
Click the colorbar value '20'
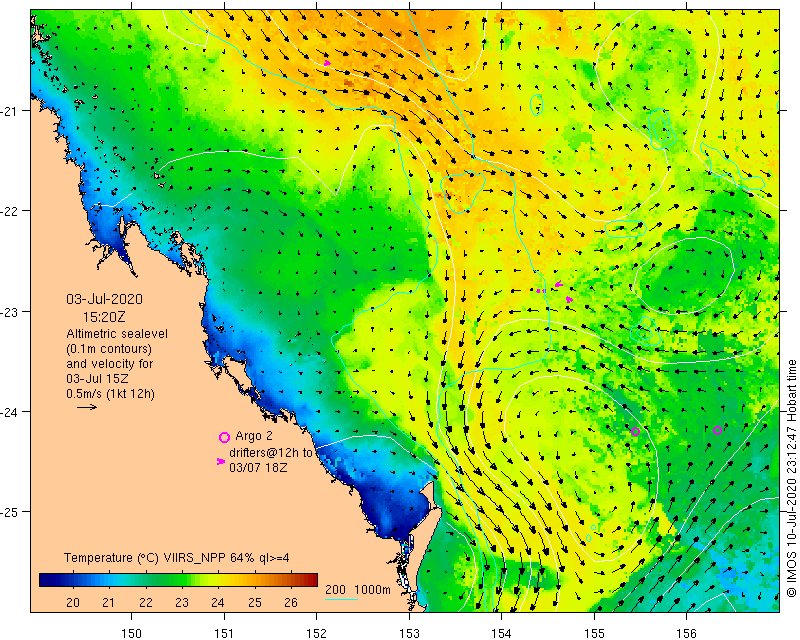(x=73, y=602)
